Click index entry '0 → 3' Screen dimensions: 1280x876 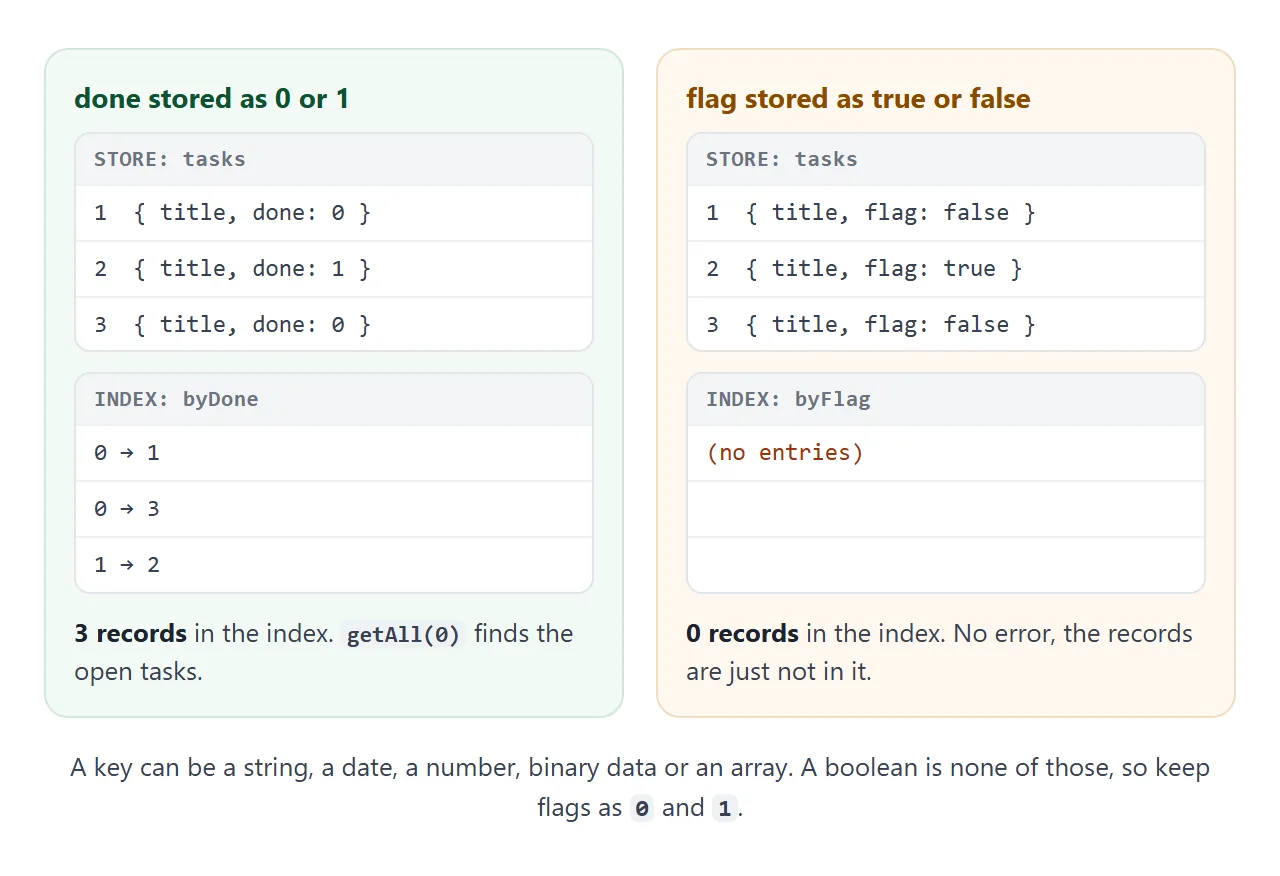pos(334,509)
